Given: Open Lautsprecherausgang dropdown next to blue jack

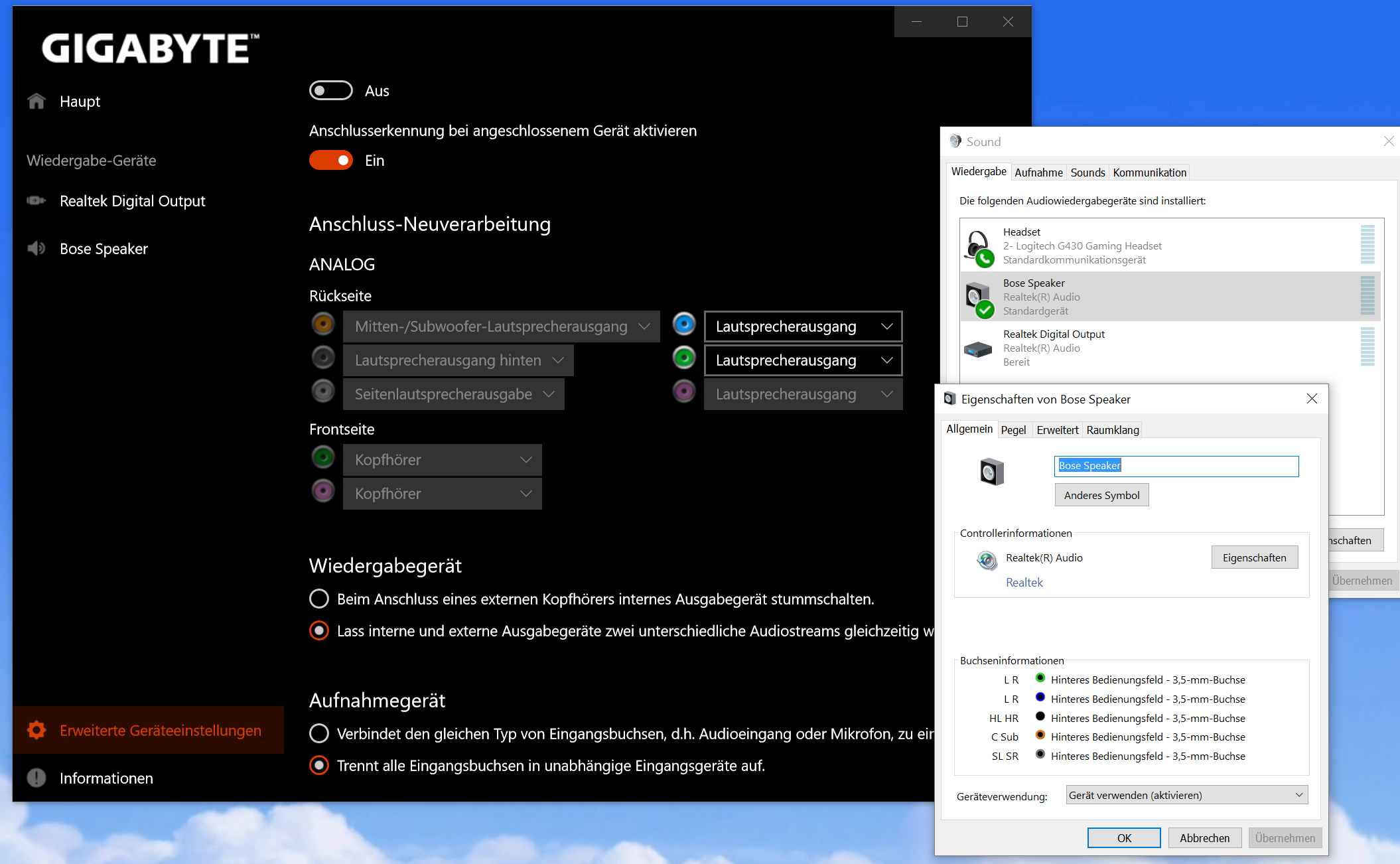Looking at the screenshot, I should click(x=803, y=326).
